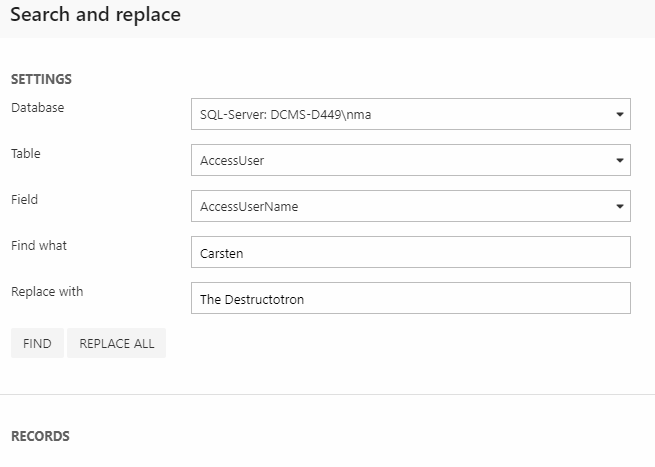Click the divider line above RECORDS

tap(327, 394)
